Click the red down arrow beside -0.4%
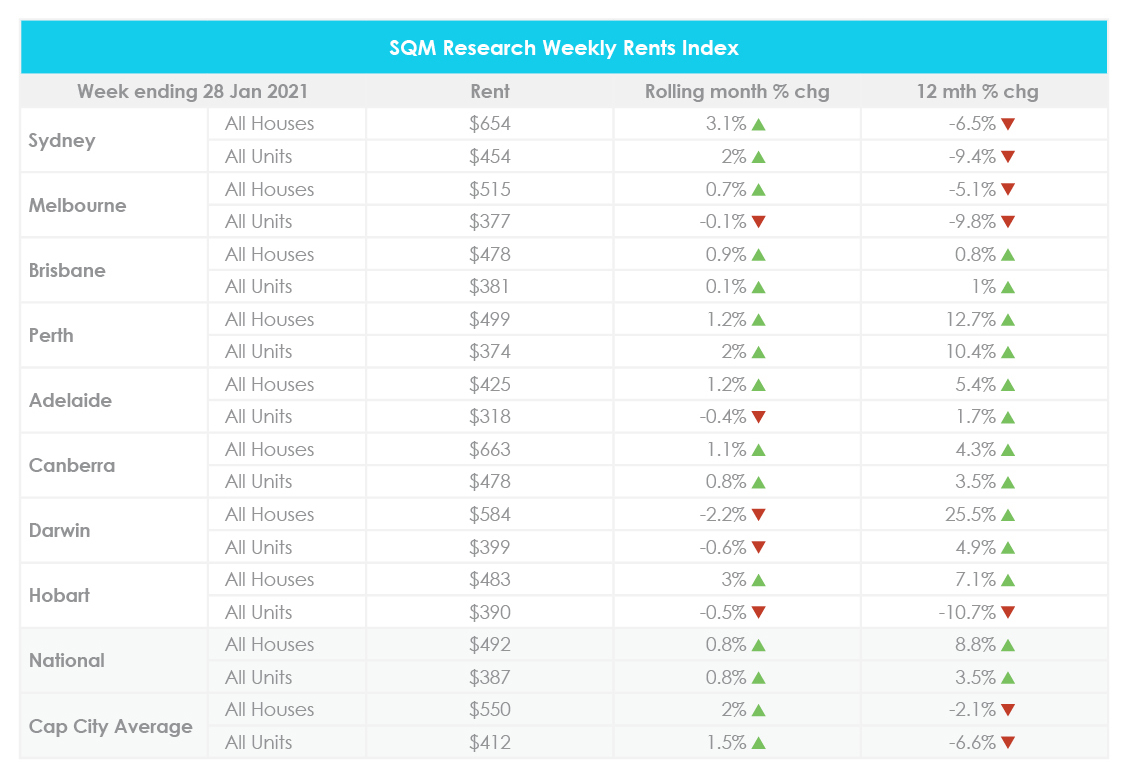1128x780 pixels. click(758, 417)
